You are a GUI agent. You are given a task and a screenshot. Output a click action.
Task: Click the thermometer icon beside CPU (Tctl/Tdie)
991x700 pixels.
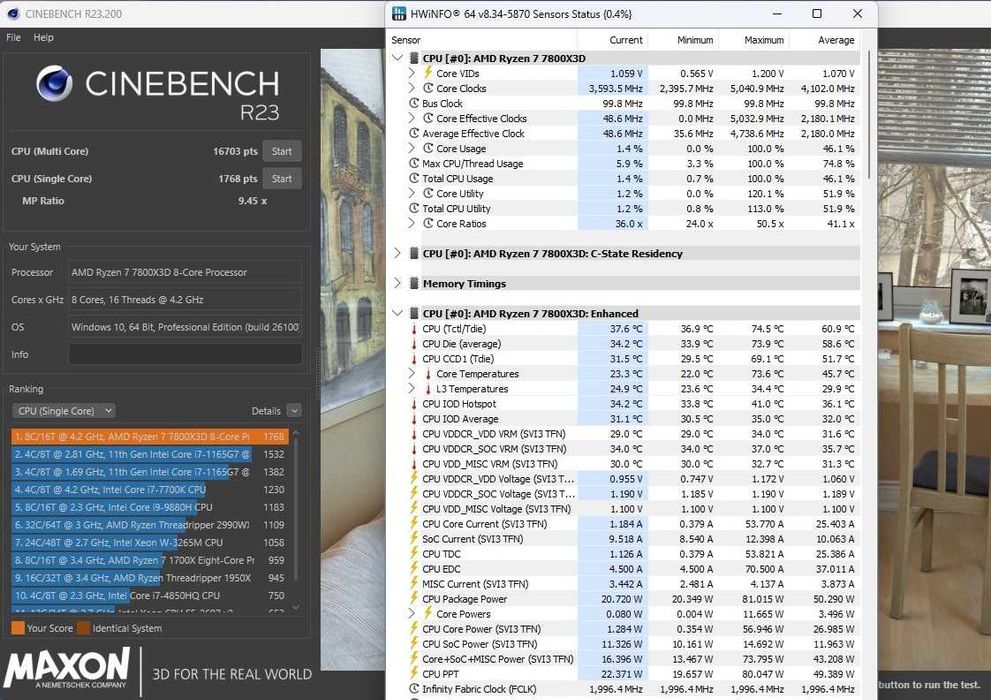[414, 329]
